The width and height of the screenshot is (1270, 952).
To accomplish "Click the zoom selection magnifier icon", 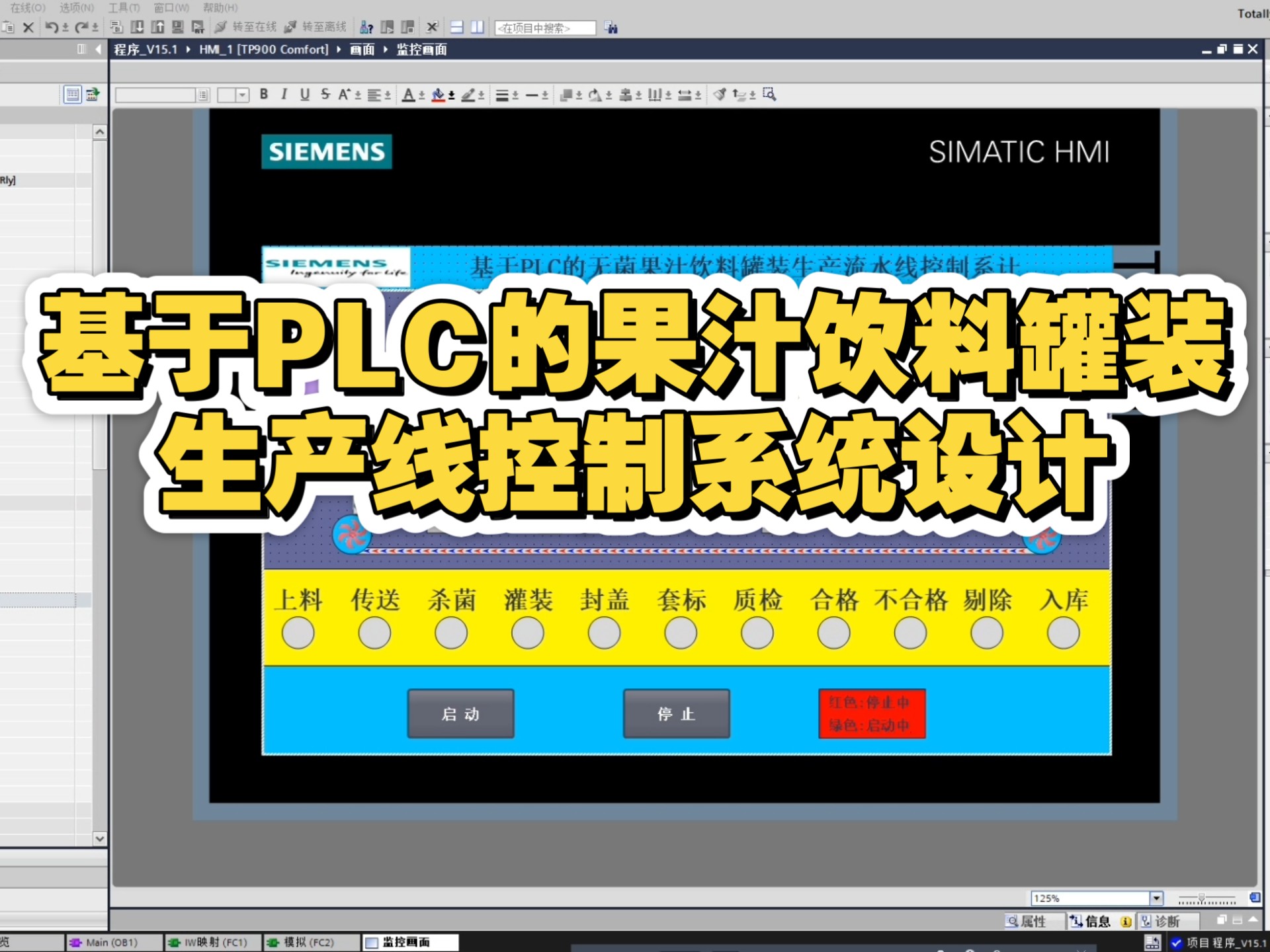I will [x=769, y=95].
